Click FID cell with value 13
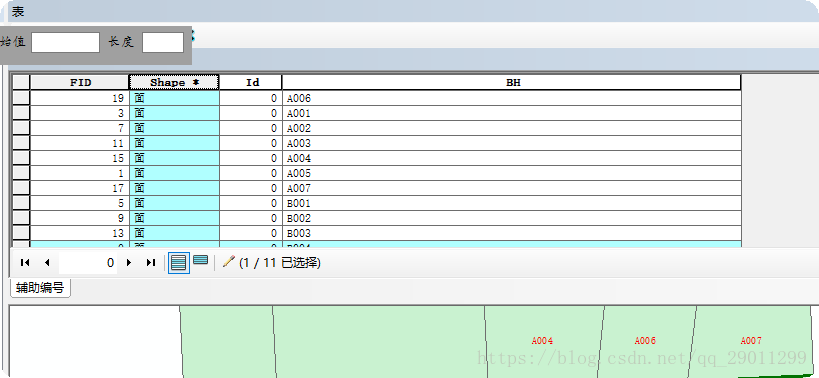The image size is (819, 378). pyautogui.click(x=80, y=233)
